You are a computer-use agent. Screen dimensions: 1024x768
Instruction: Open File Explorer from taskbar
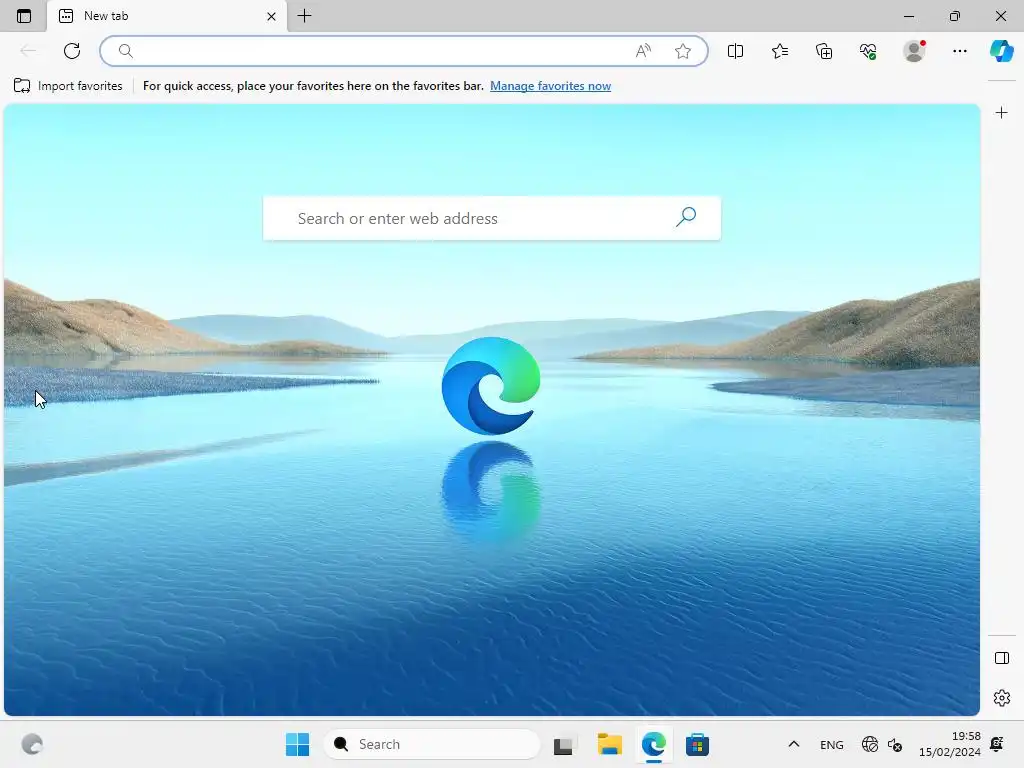(609, 744)
